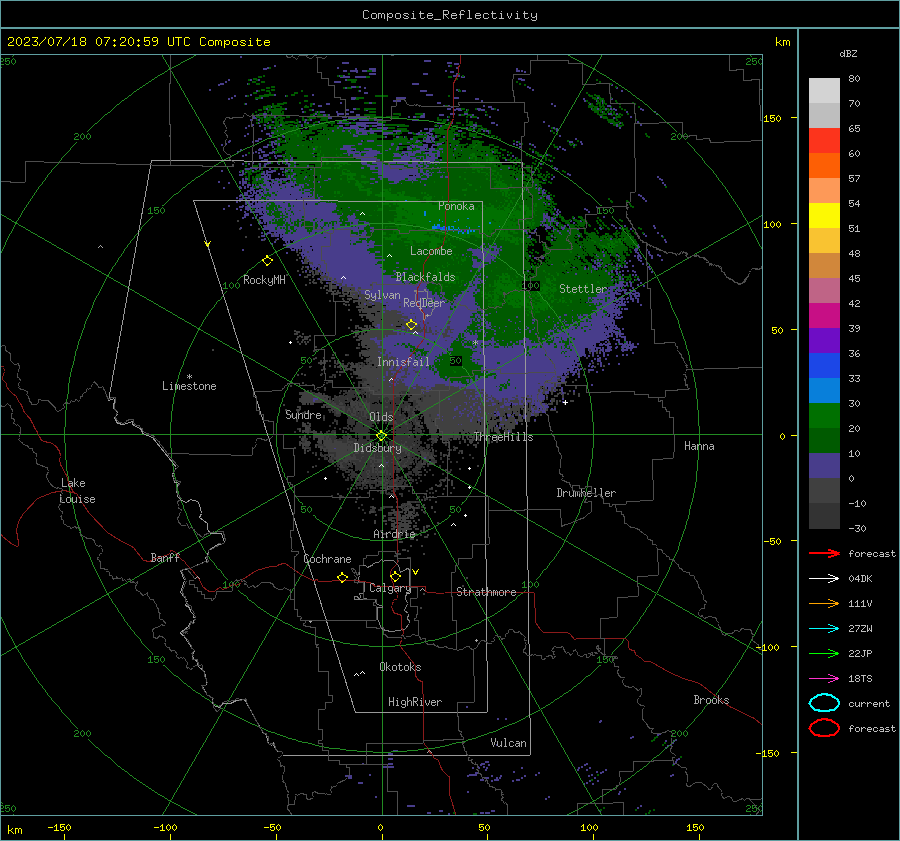Click the asterisk marker above Limestone
Screen dimensions: 900x841
[189, 377]
